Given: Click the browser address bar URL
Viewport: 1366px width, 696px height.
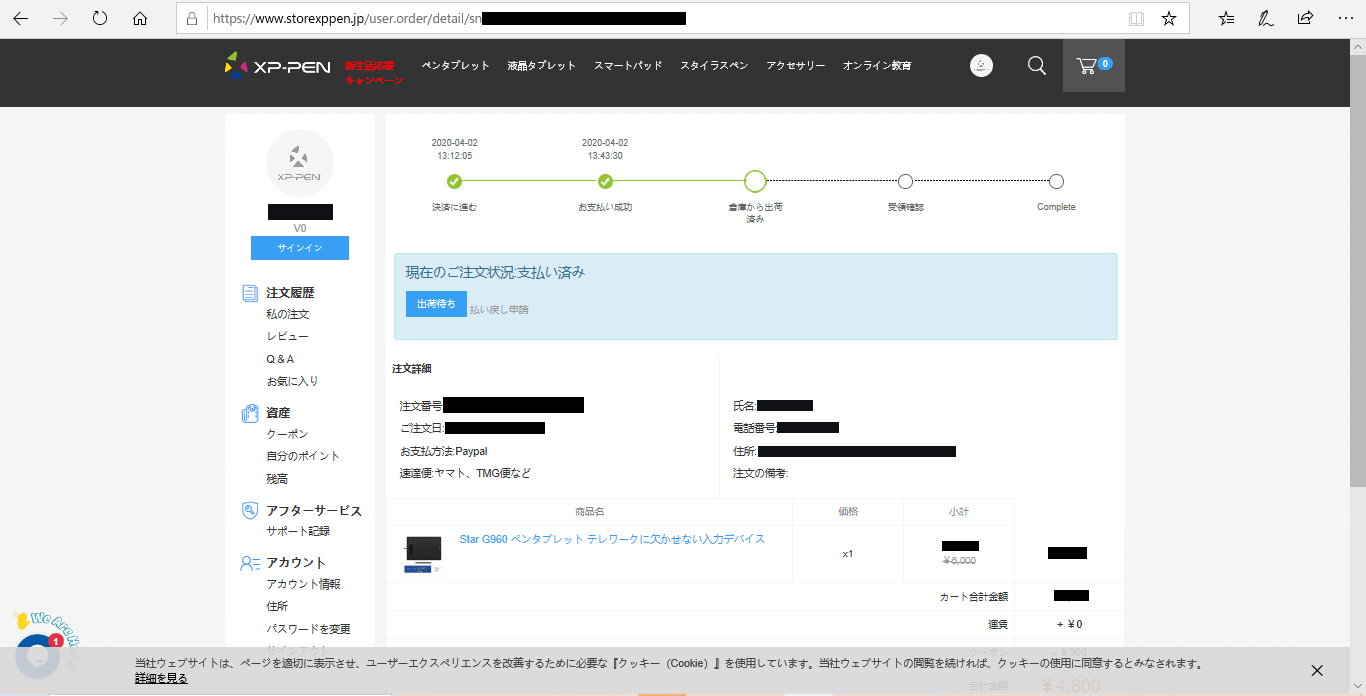Looking at the screenshot, I should coord(650,18).
